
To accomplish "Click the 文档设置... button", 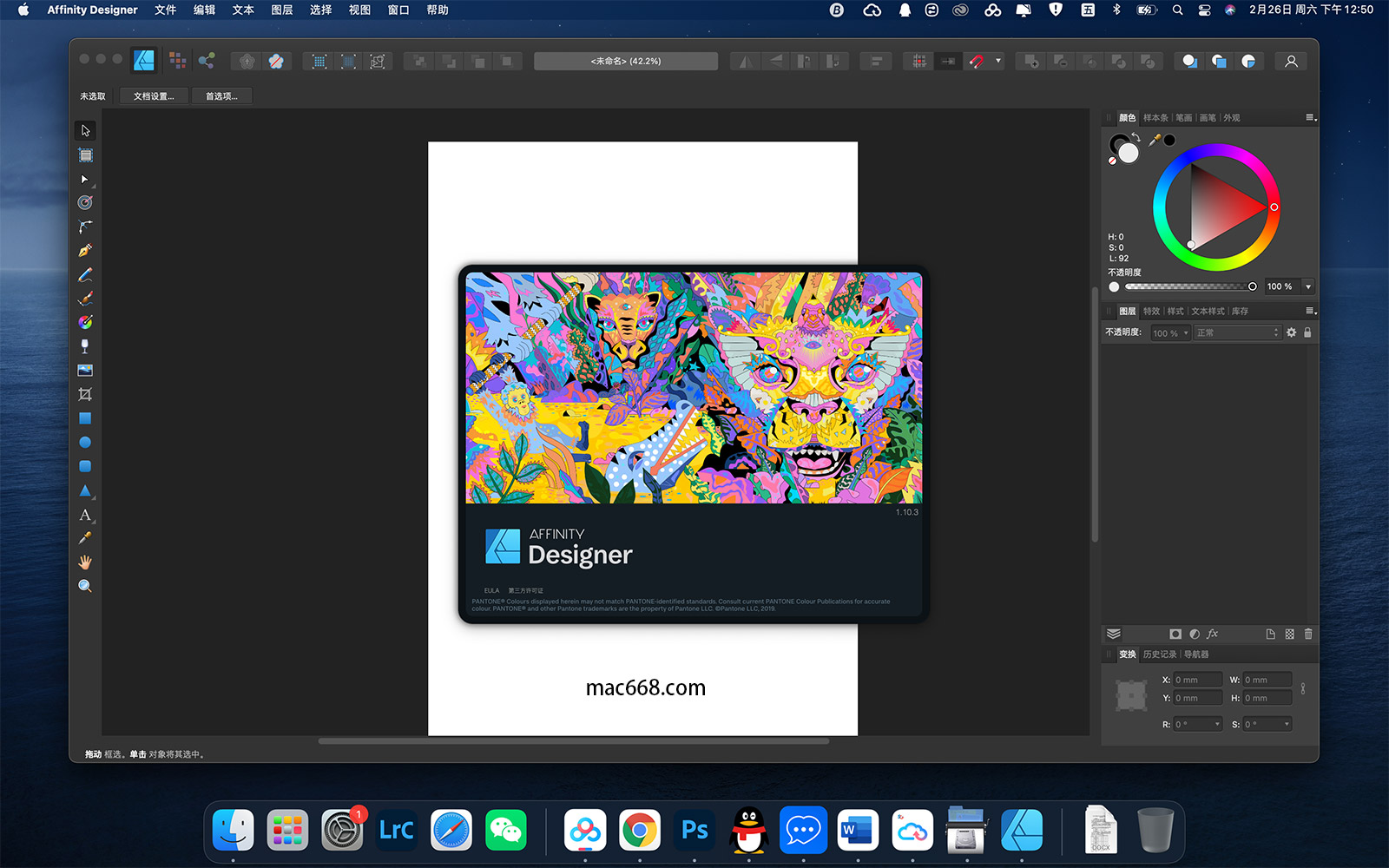I will 154,96.
